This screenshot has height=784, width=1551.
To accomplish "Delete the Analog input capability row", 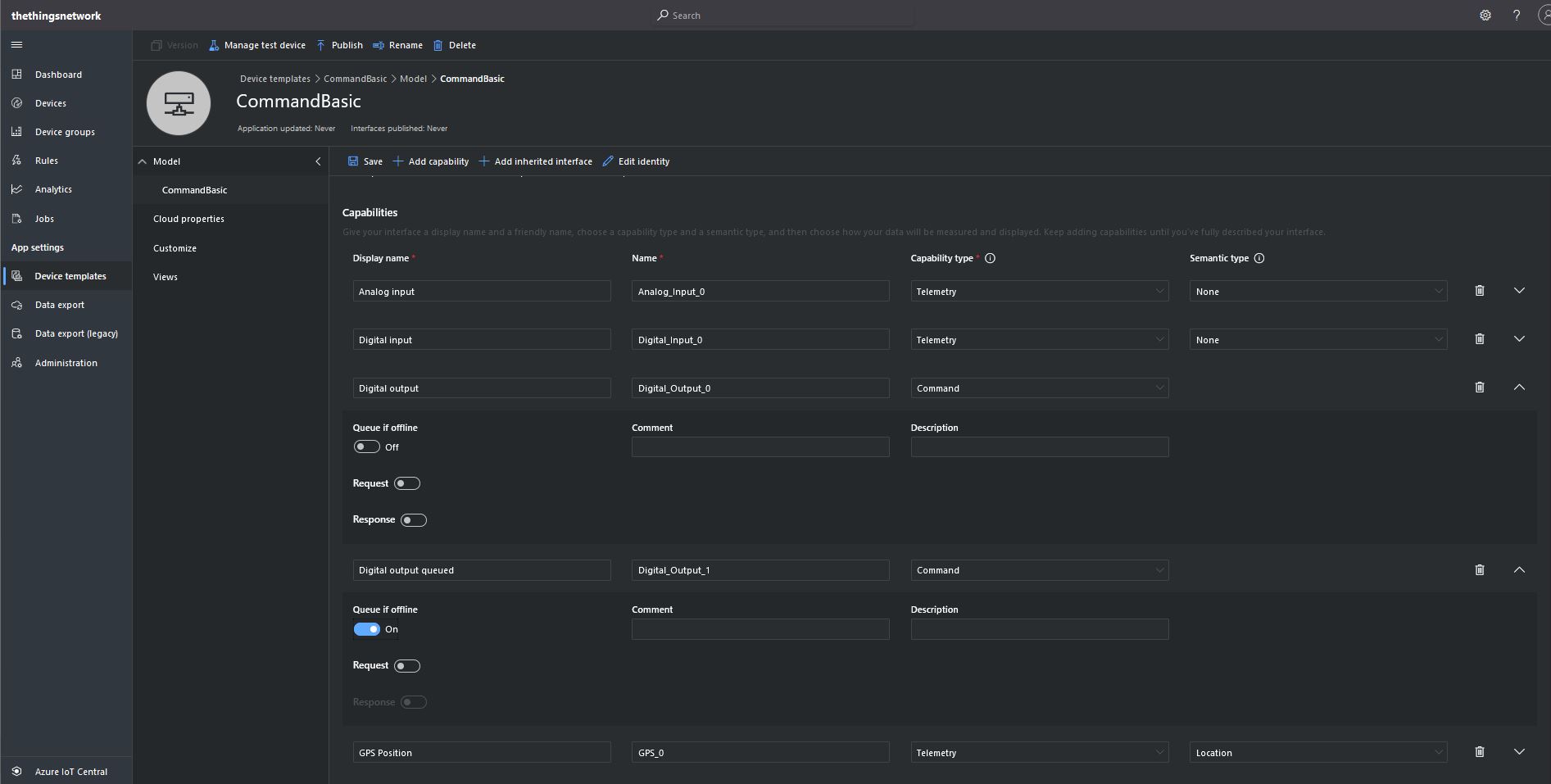I will tap(1480, 291).
